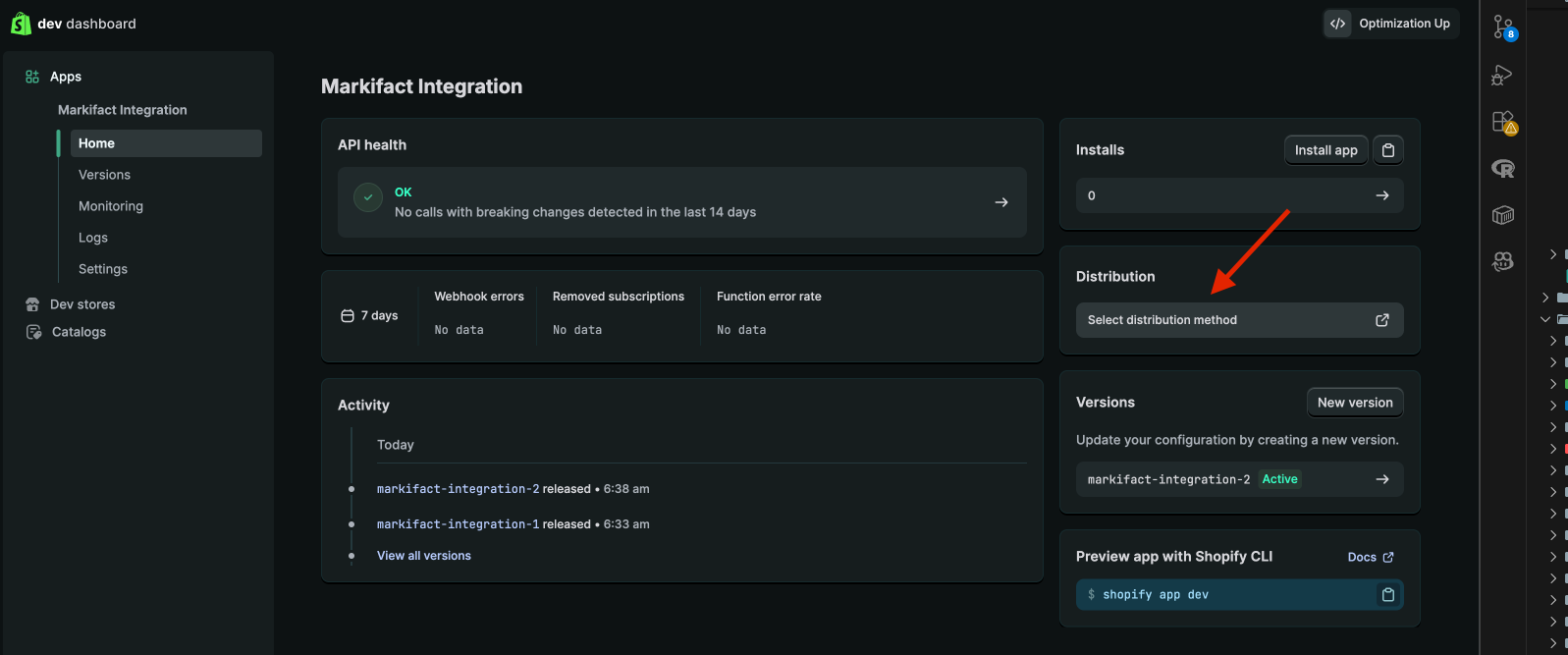The width and height of the screenshot is (1568, 655).
Task: Open the API health OK status row
Action: [681, 202]
